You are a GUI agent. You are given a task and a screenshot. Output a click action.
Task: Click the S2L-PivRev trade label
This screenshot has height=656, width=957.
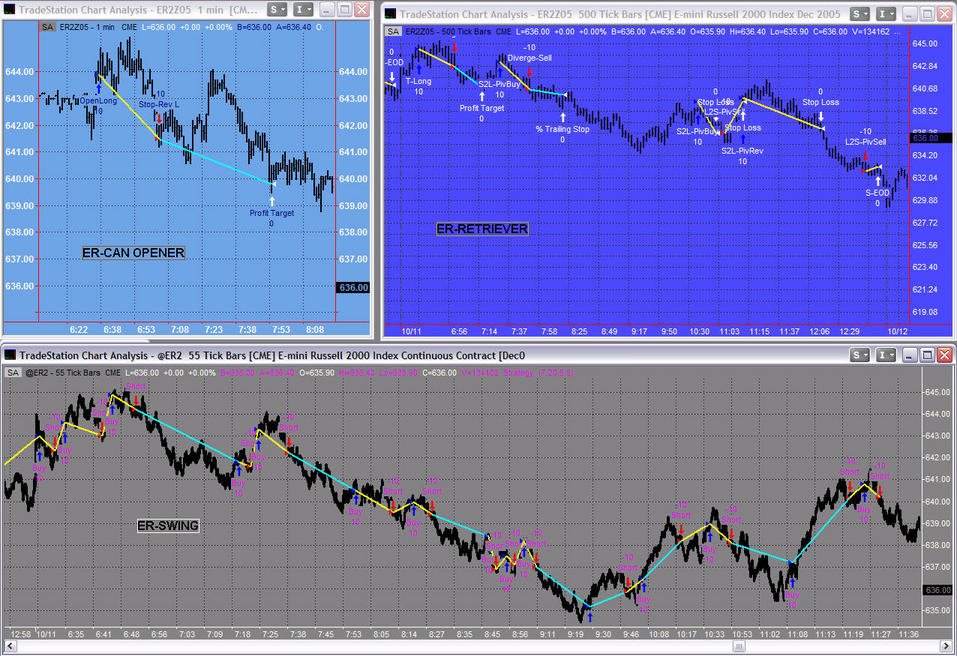742,151
